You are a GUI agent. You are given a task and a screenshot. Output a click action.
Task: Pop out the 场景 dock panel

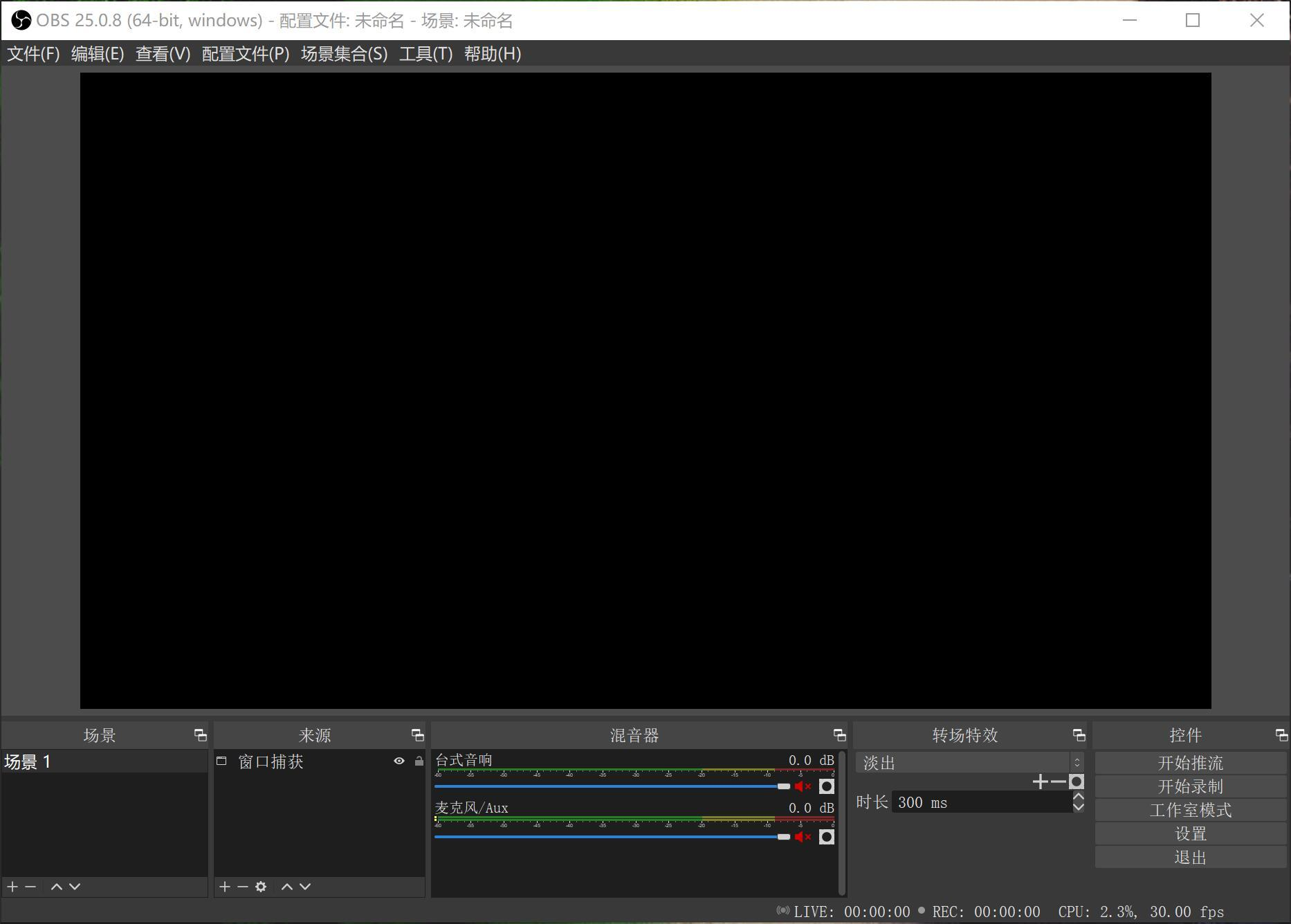tap(201, 735)
